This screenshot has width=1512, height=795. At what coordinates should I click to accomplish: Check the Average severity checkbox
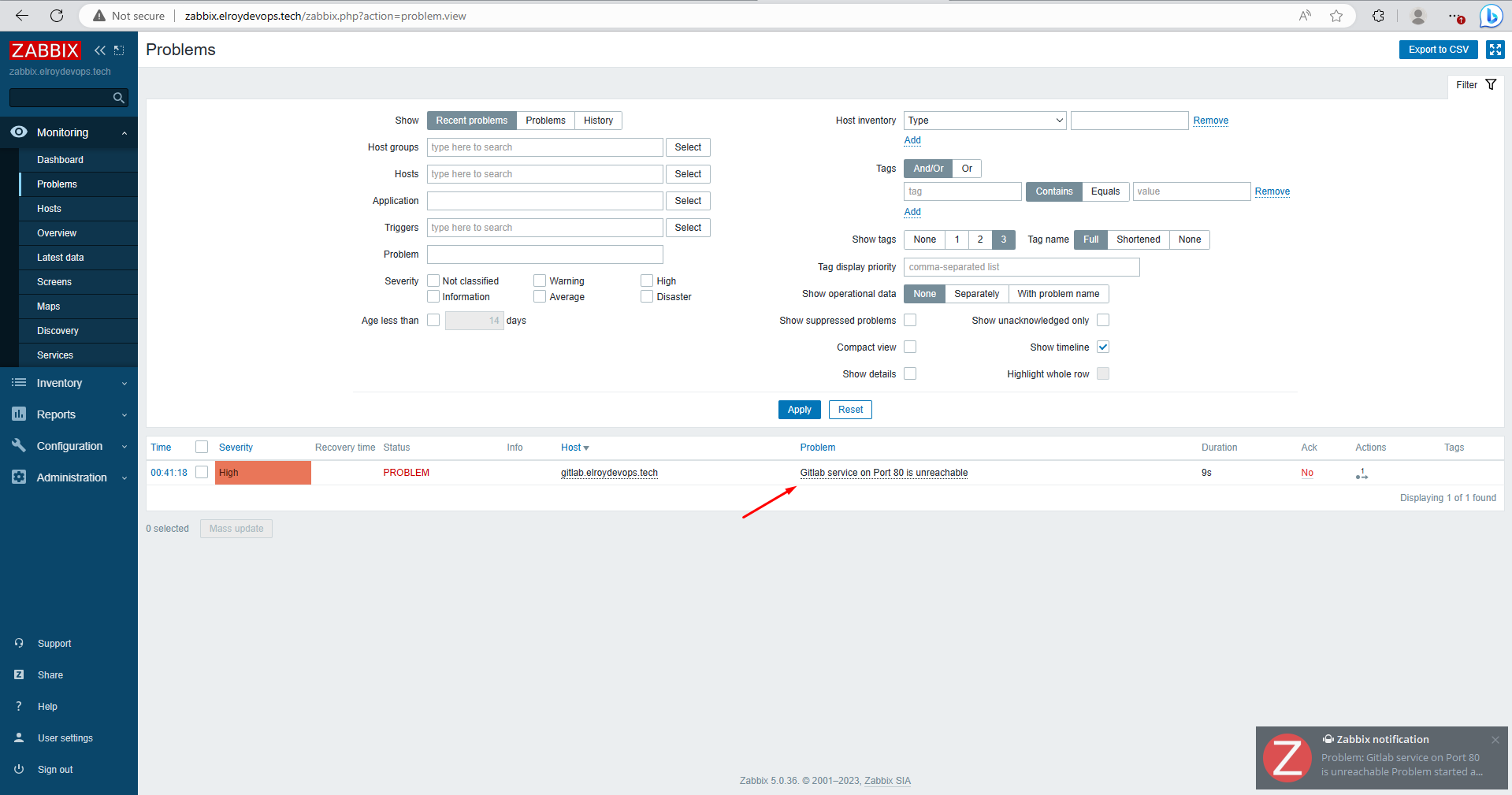point(540,296)
